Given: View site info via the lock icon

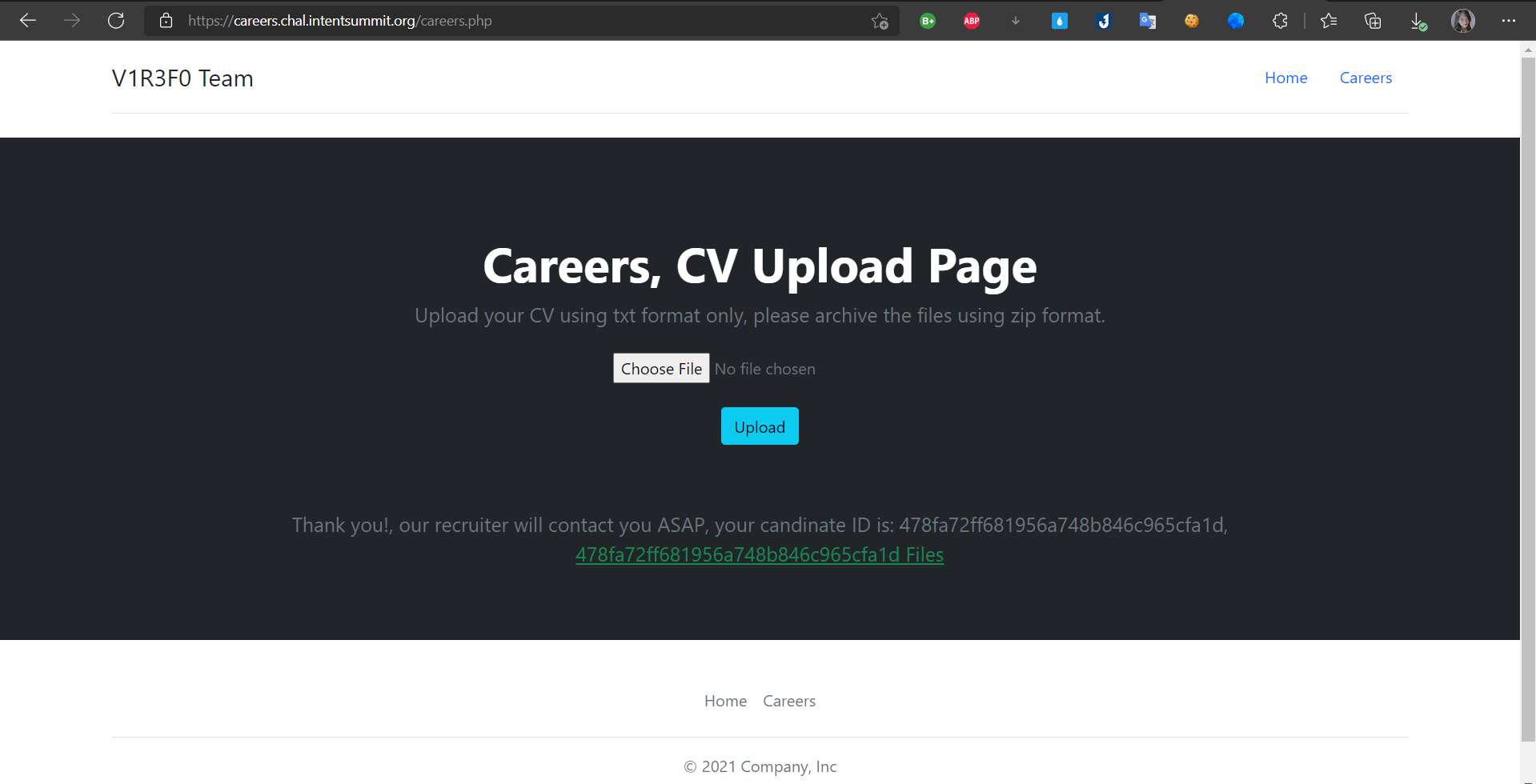Looking at the screenshot, I should (x=166, y=21).
